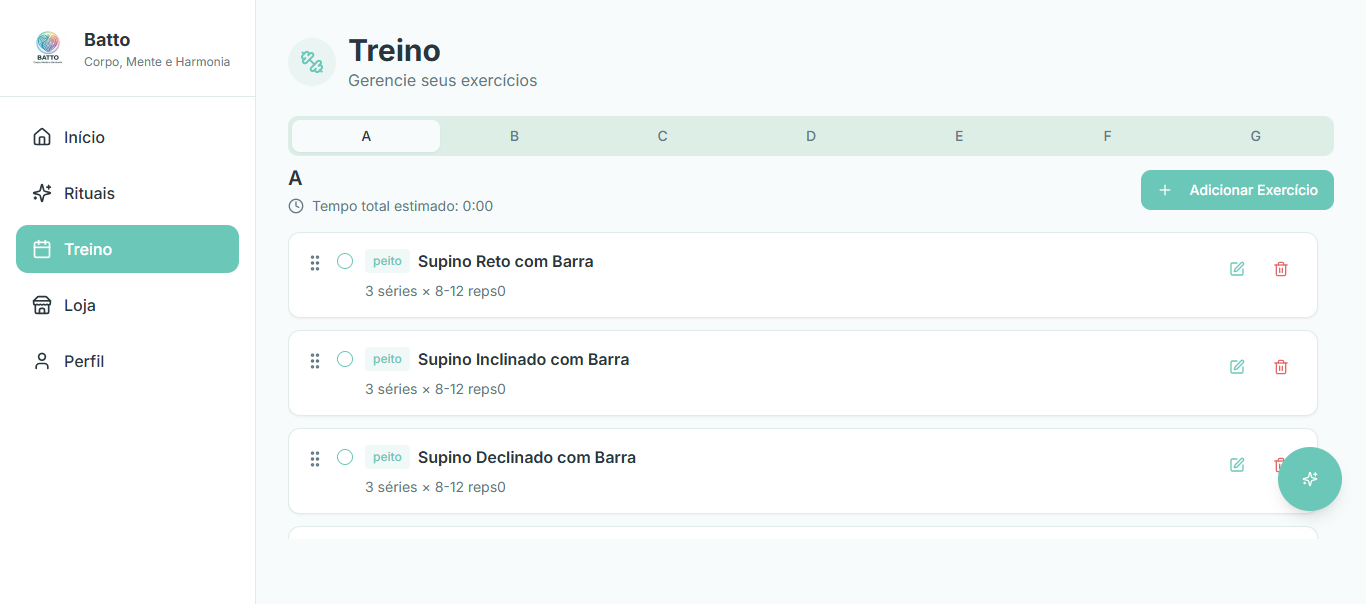Select workout tab D
Viewport: 1366px width, 604px height.
(x=810, y=135)
